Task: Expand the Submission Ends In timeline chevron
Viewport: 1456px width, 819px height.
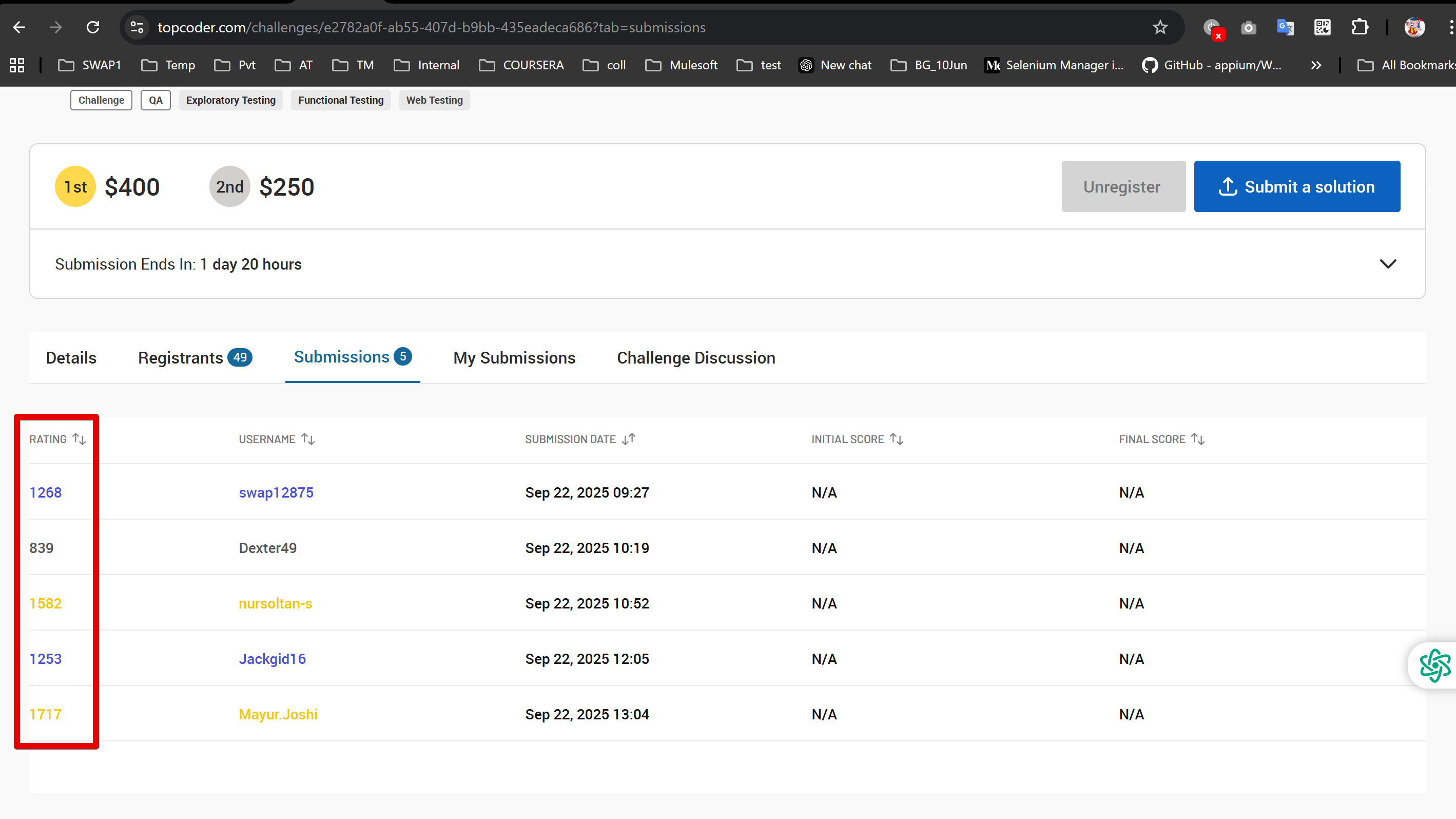Action: [1388, 264]
